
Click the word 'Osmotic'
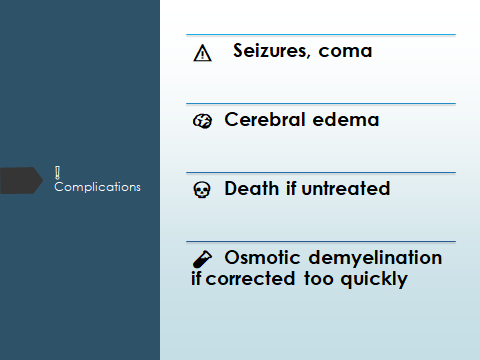click(x=263, y=257)
